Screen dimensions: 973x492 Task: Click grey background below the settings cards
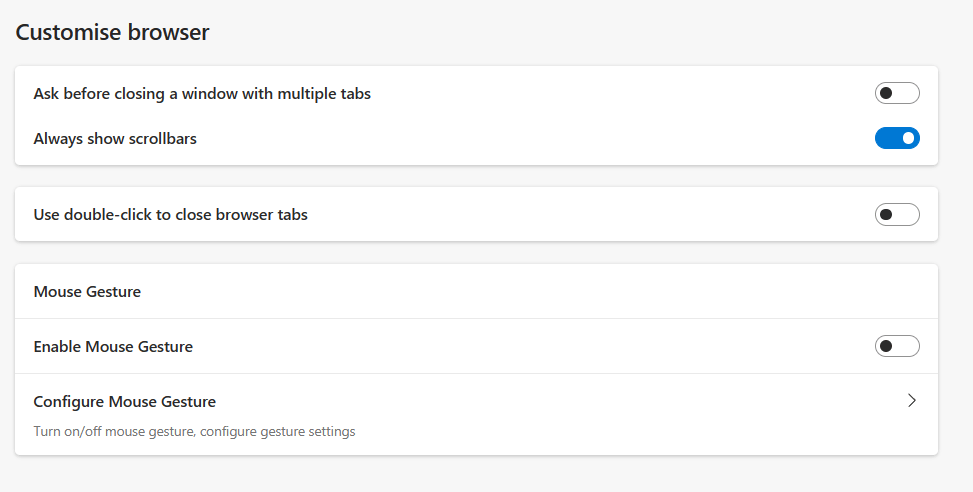pyautogui.click(x=477, y=475)
